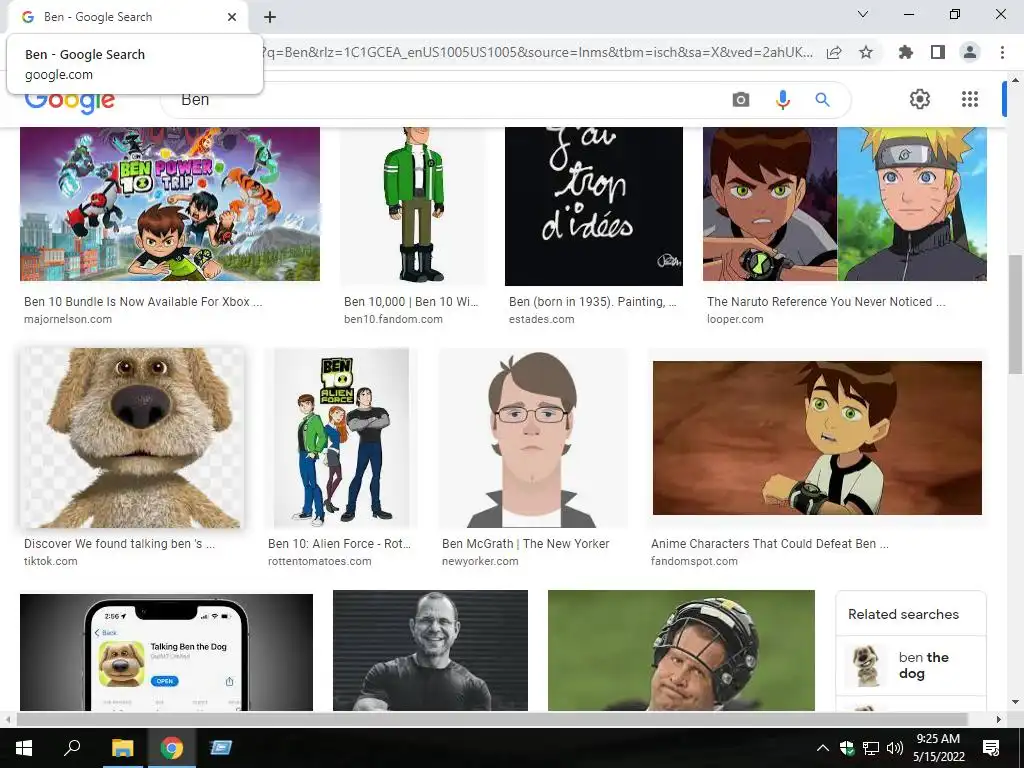Visit the looper.com source
Screen dimensions: 1024x768
[735, 319]
